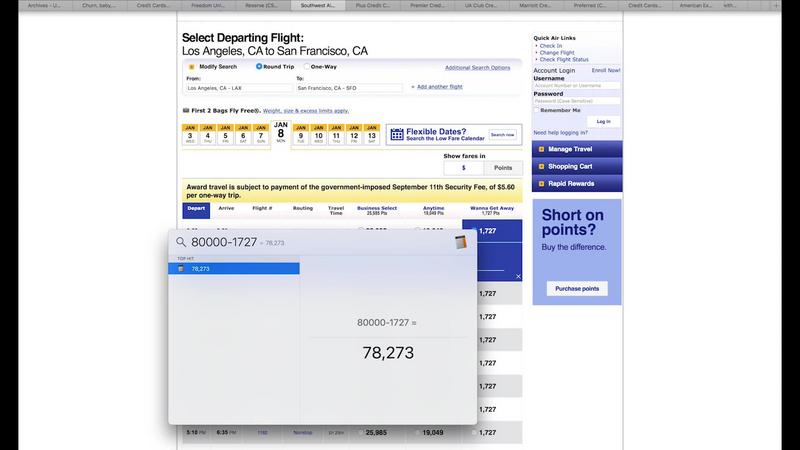Select the Depart column header
This screenshot has height=450, width=800.
tap(196, 210)
